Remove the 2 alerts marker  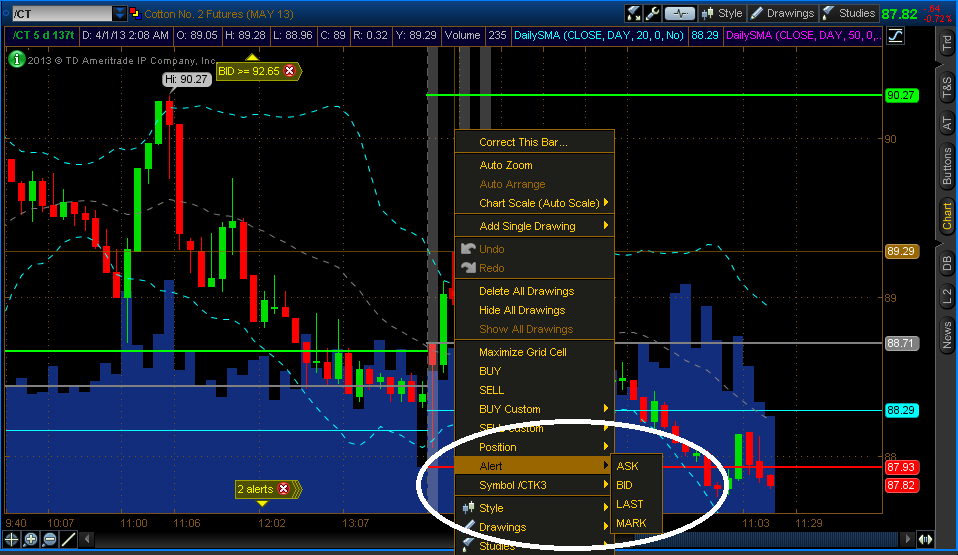283,489
